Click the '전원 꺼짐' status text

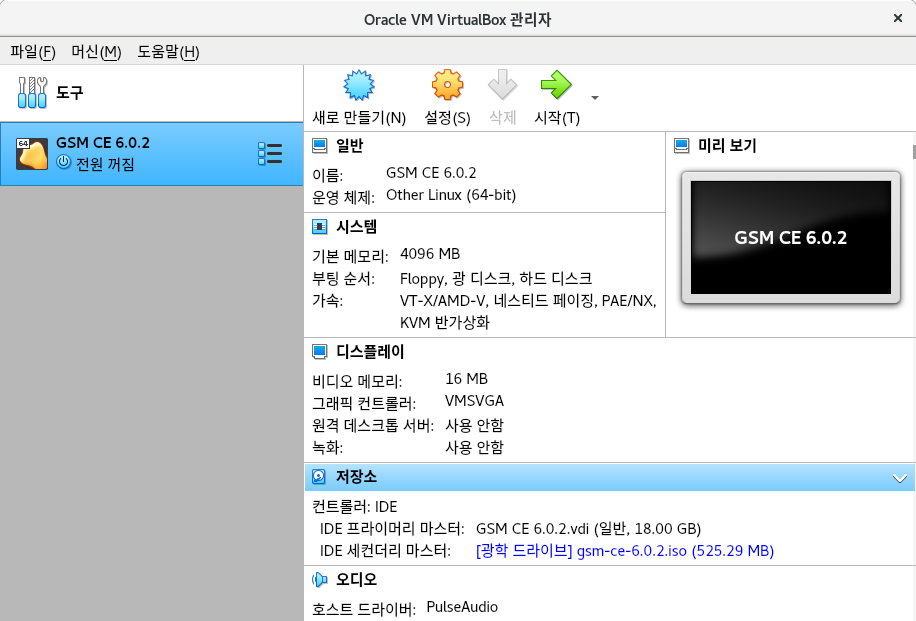pyautogui.click(x=105, y=164)
